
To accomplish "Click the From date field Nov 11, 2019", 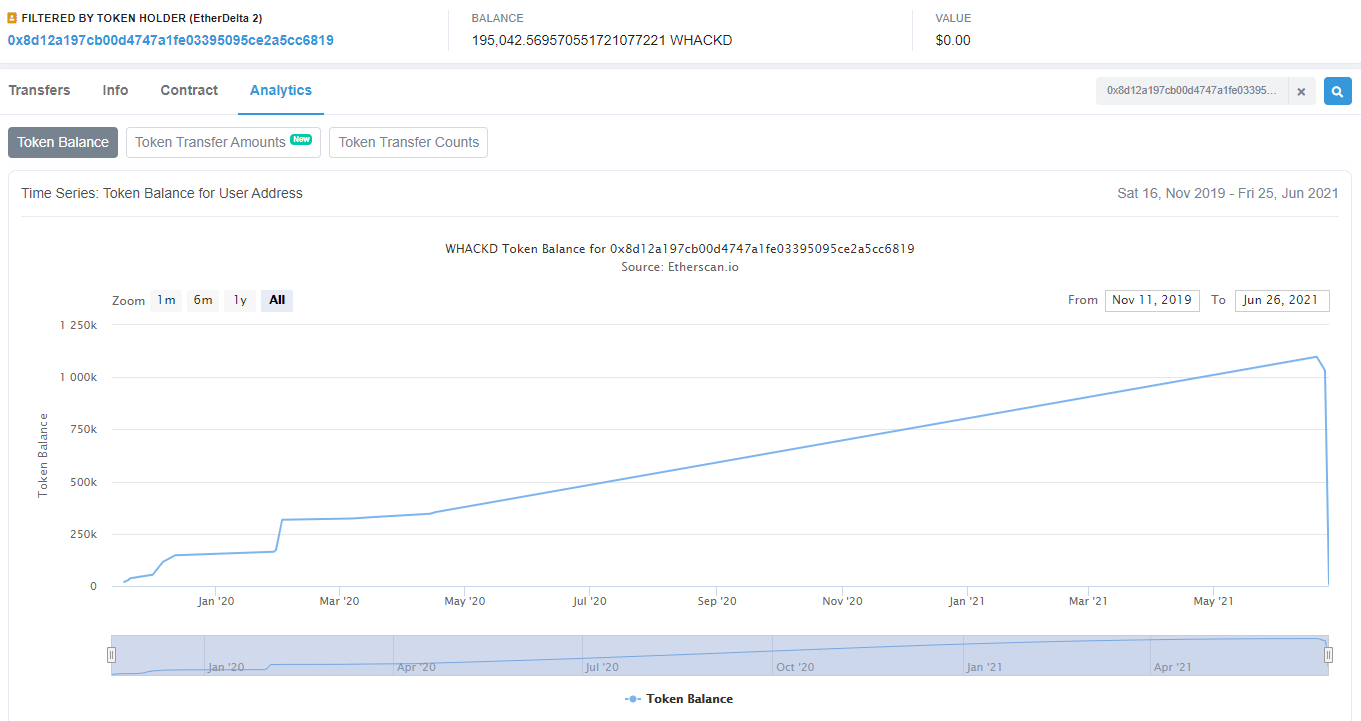I will click(x=1152, y=300).
